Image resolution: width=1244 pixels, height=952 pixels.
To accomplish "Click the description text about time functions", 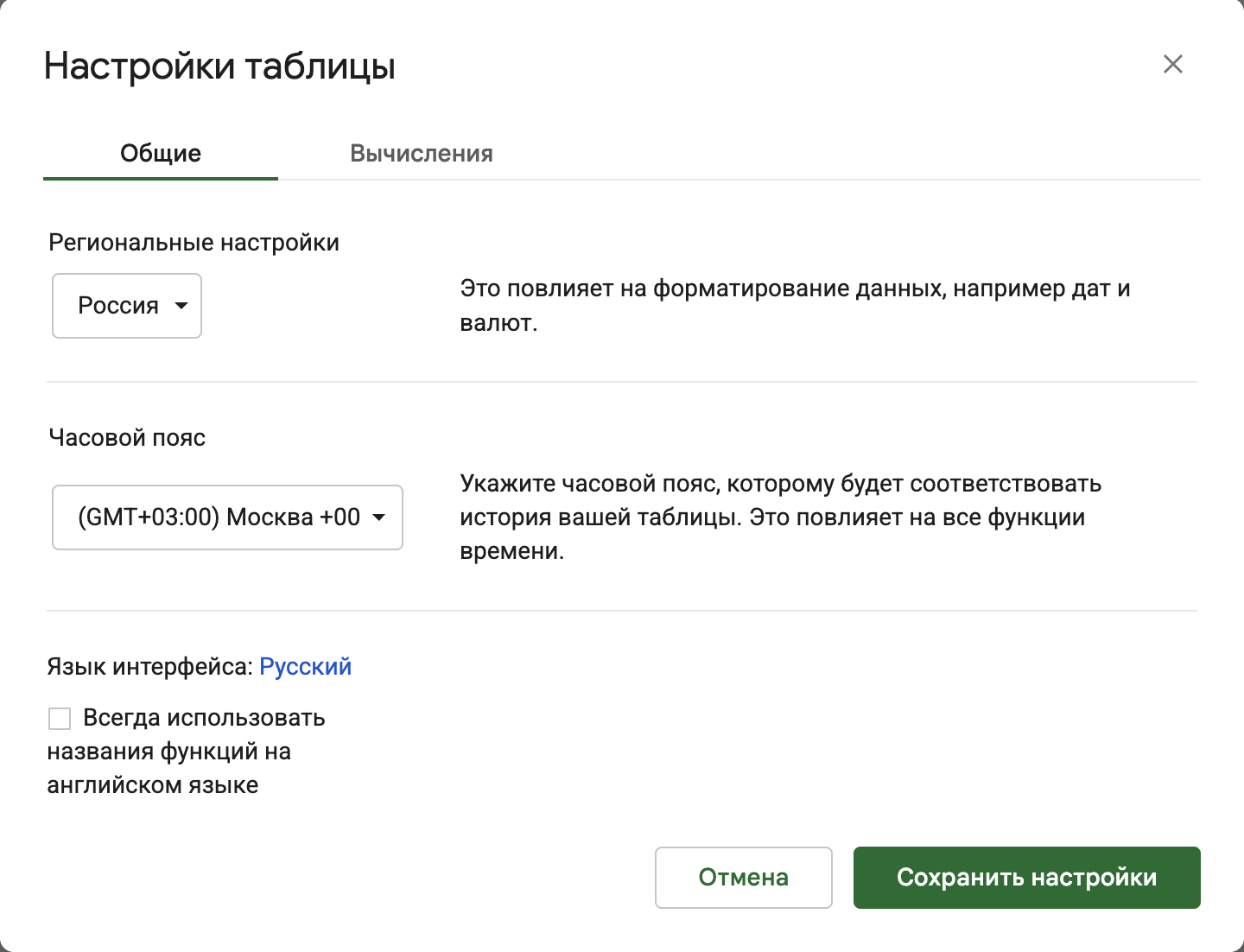I will [x=781, y=517].
